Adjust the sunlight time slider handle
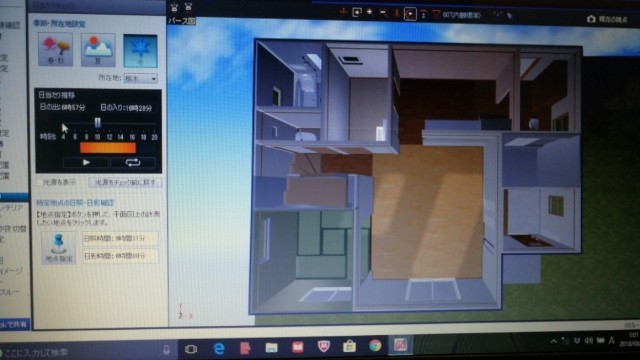 [x=98, y=122]
